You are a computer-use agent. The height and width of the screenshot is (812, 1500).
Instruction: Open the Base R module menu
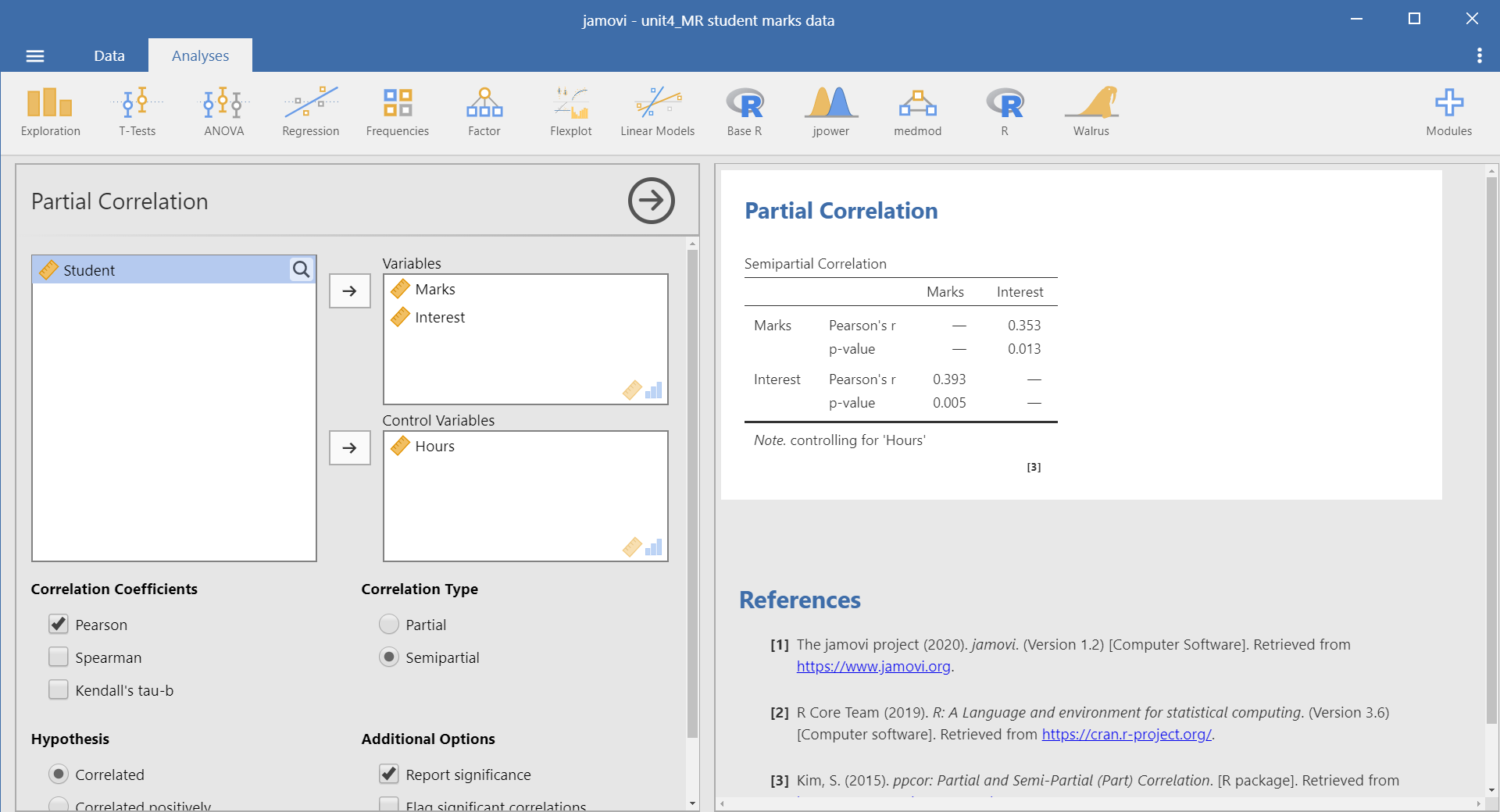[x=745, y=112]
